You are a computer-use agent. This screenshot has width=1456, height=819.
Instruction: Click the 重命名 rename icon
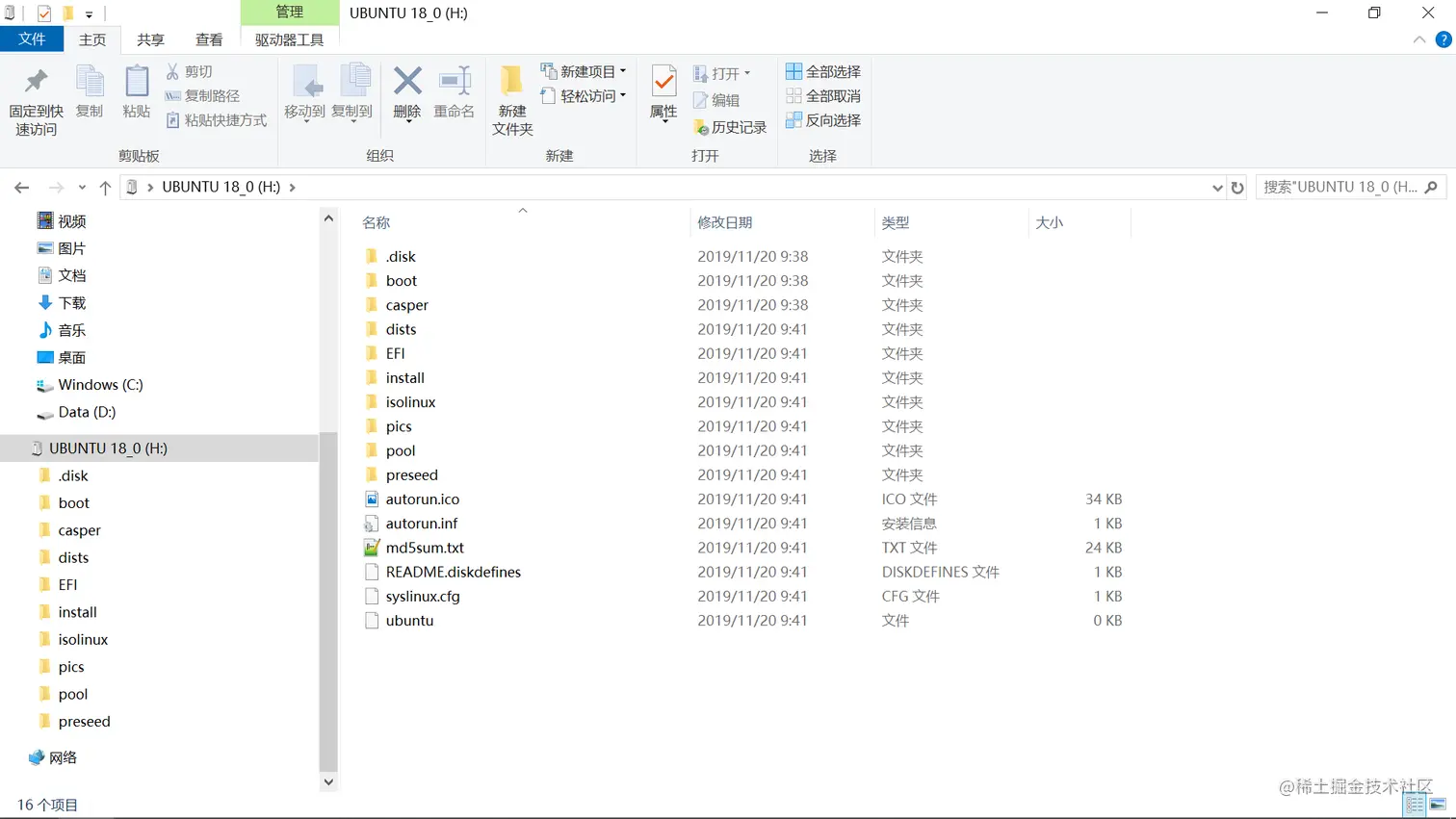click(455, 82)
